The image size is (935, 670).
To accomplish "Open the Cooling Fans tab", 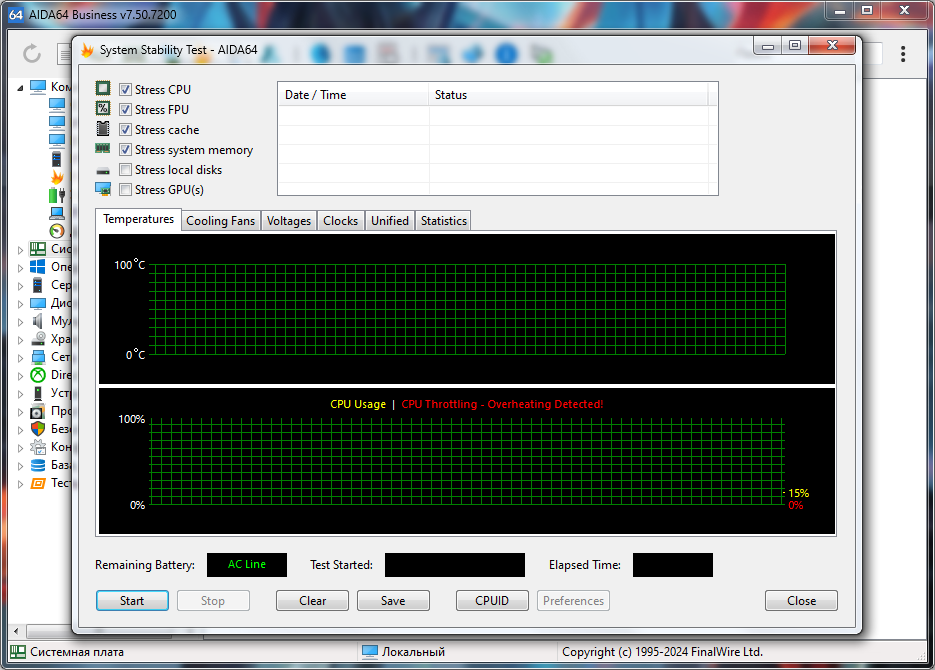I will 221,221.
